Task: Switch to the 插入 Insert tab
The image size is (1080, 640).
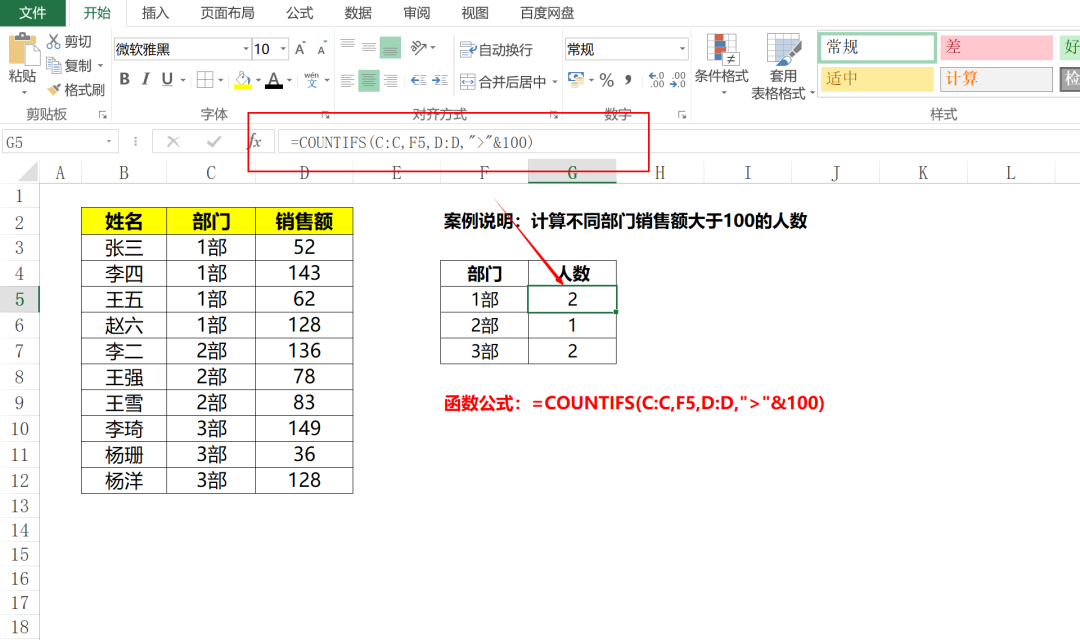Action: 155,12
